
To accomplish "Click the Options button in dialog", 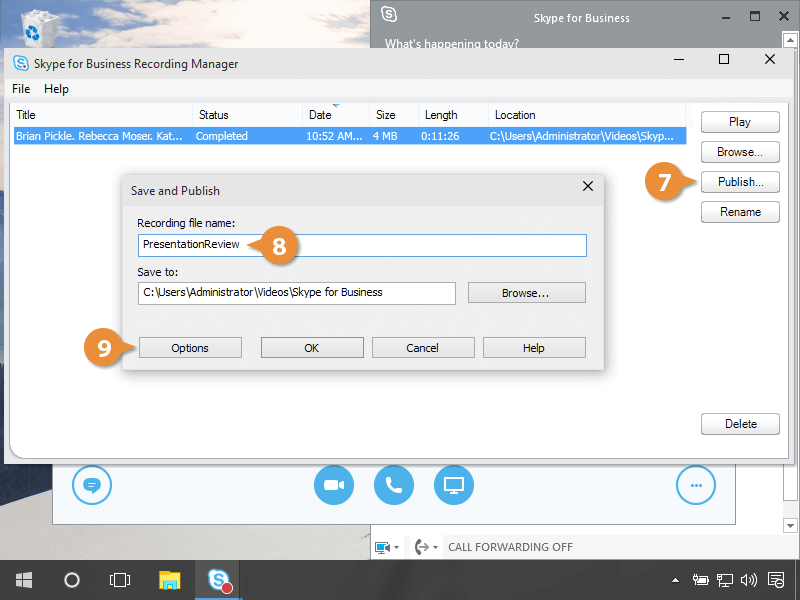I will click(190, 348).
